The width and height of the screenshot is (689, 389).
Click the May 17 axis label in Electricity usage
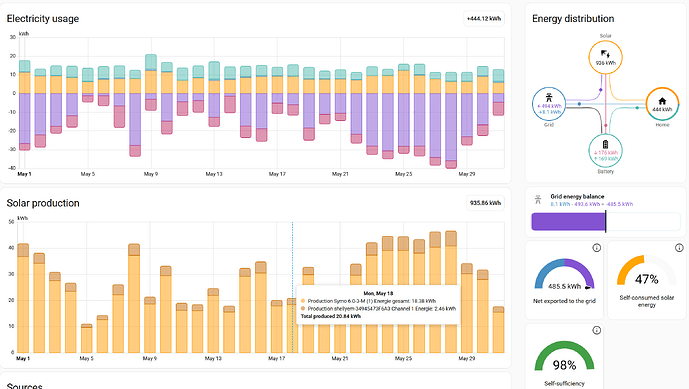tap(277, 174)
